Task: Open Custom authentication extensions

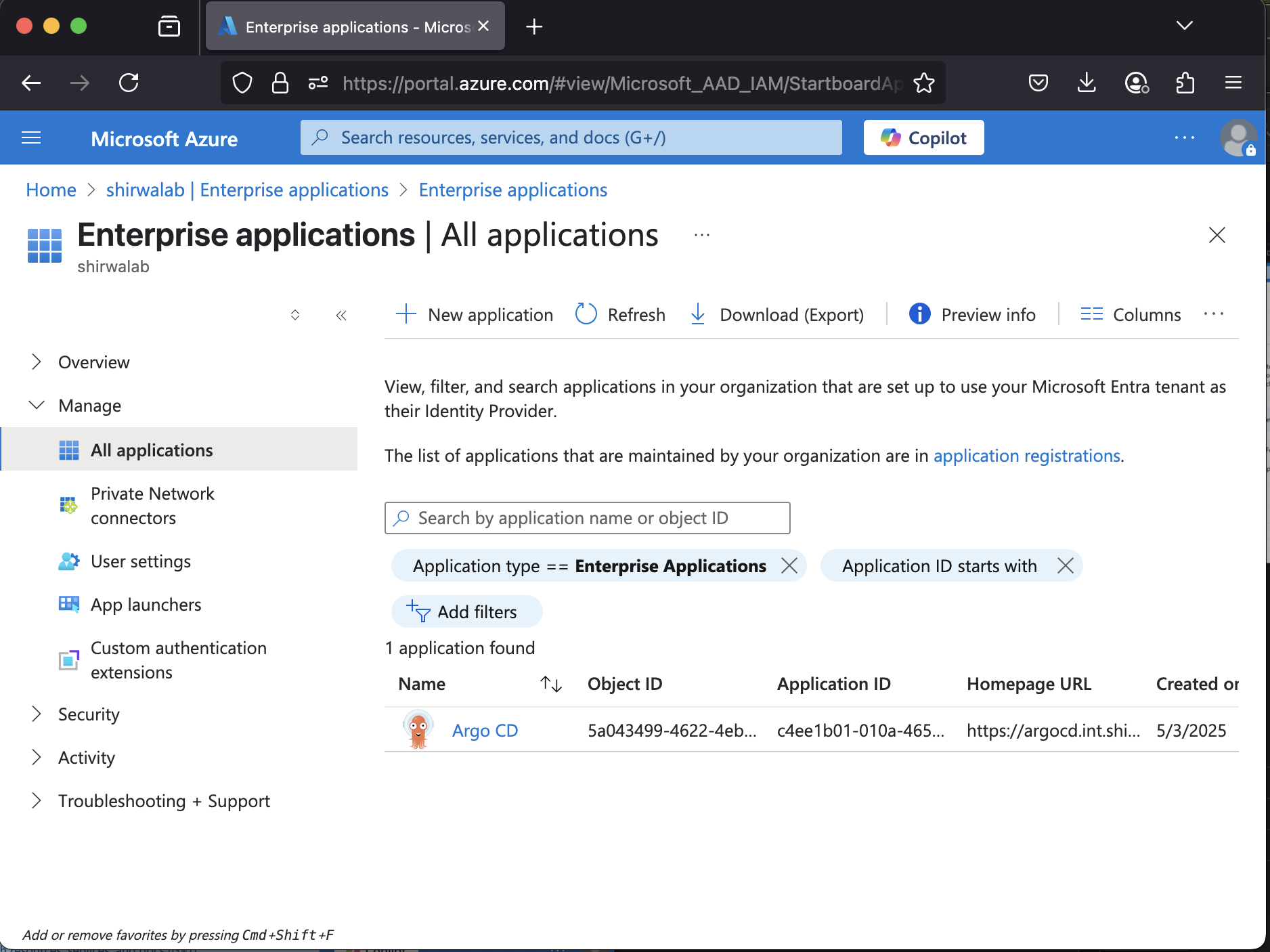Action: (x=179, y=660)
